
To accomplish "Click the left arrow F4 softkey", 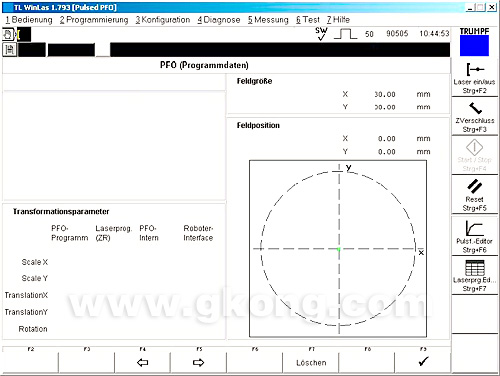I will [x=142, y=362].
